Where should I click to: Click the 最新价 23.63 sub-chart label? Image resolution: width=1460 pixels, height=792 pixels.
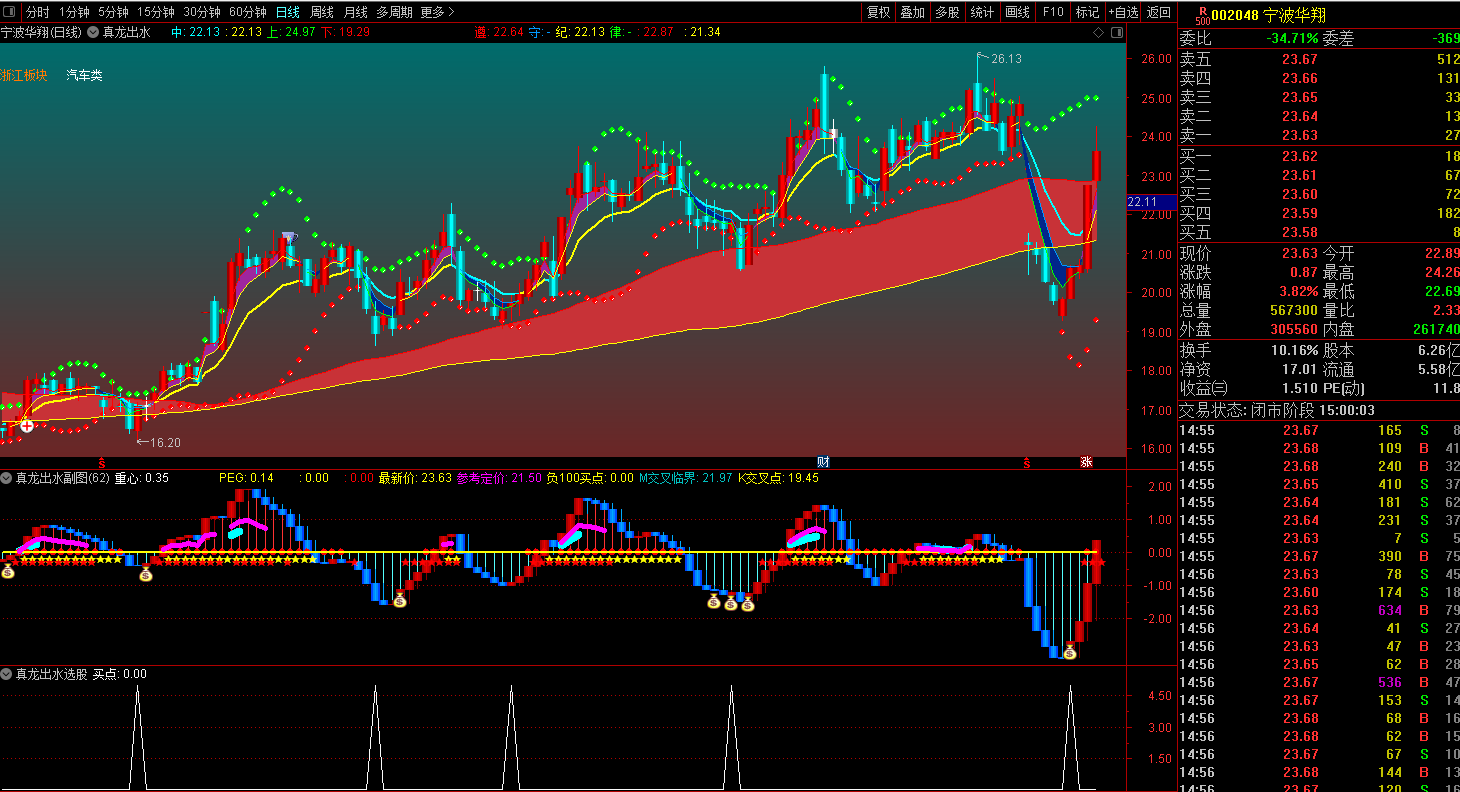pyautogui.click(x=415, y=478)
